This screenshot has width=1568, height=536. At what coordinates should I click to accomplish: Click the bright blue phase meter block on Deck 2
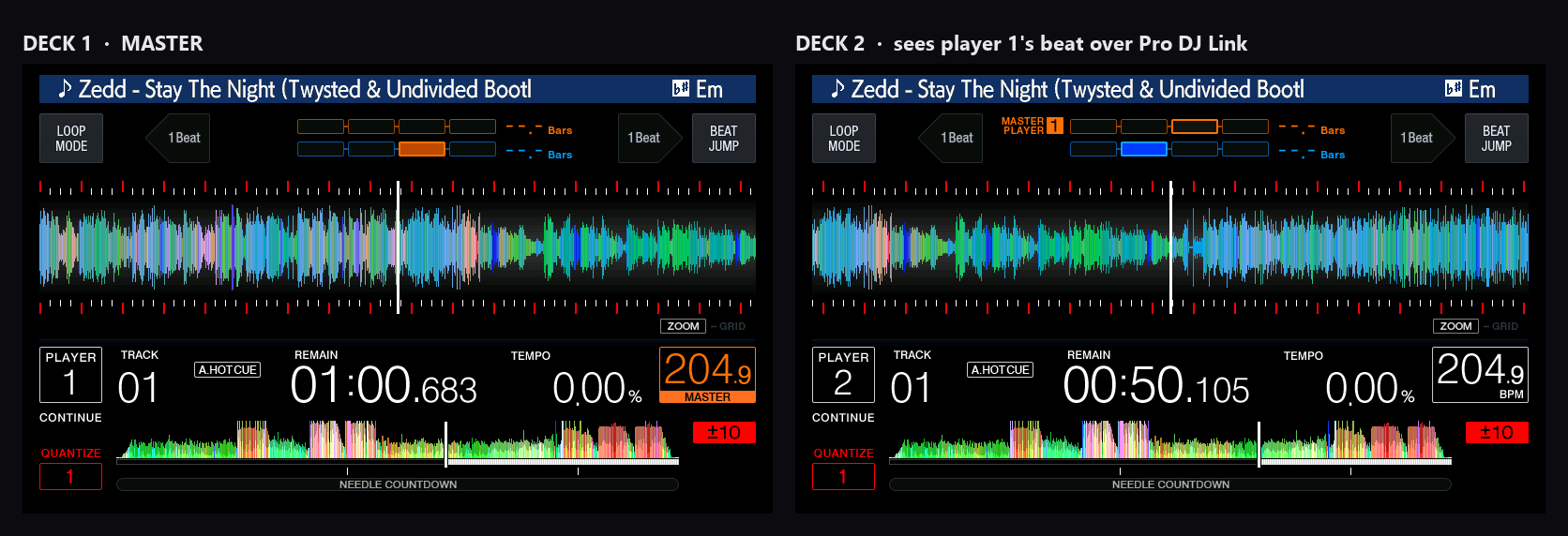1144,149
